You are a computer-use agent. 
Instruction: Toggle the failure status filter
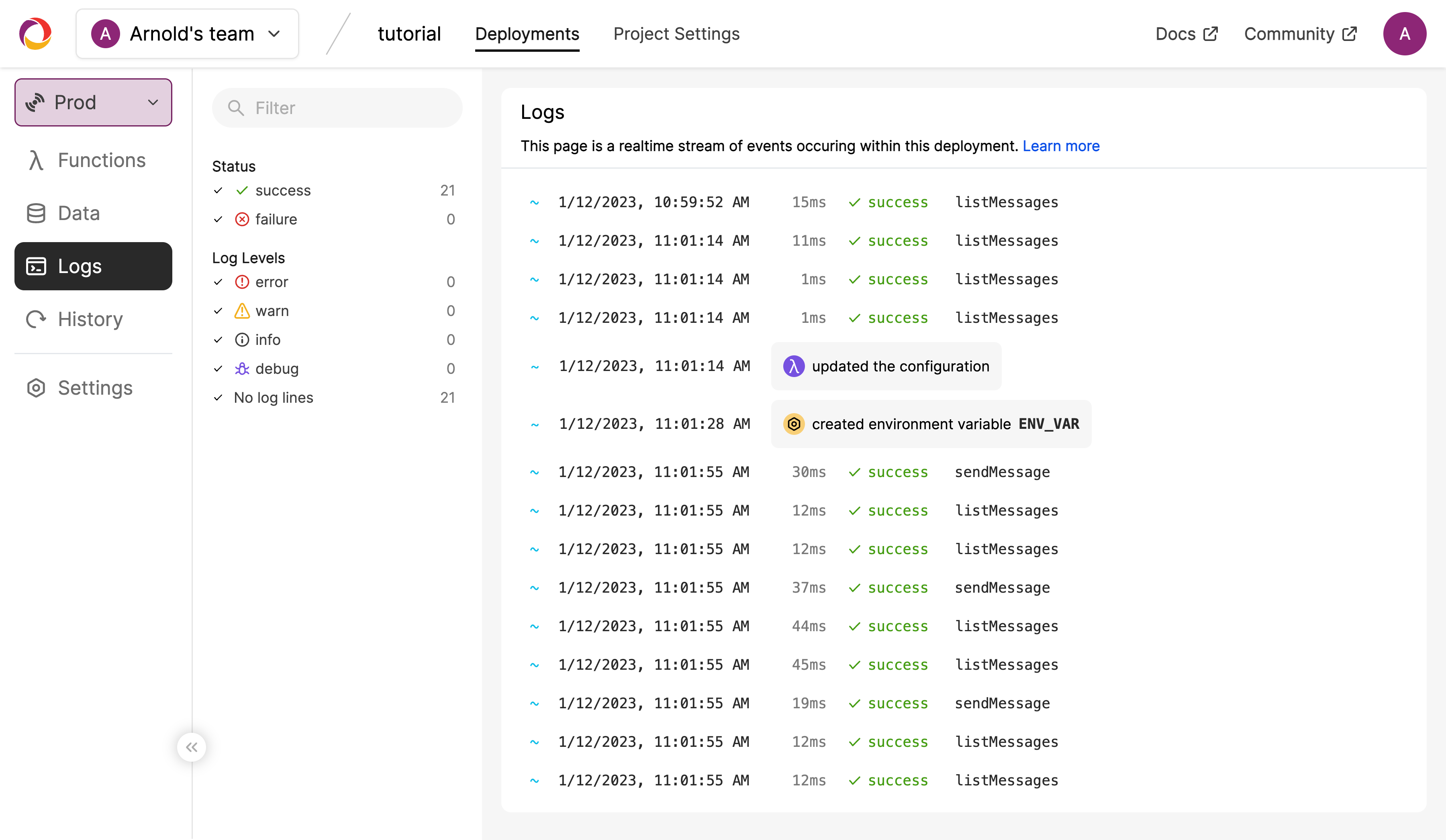pos(218,219)
